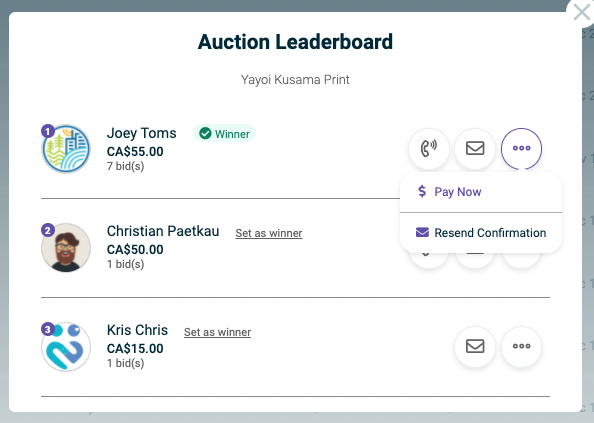Screen dimensions: 594x423
Task: Click the Joey Toms bidder name
Action: point(142,133)
